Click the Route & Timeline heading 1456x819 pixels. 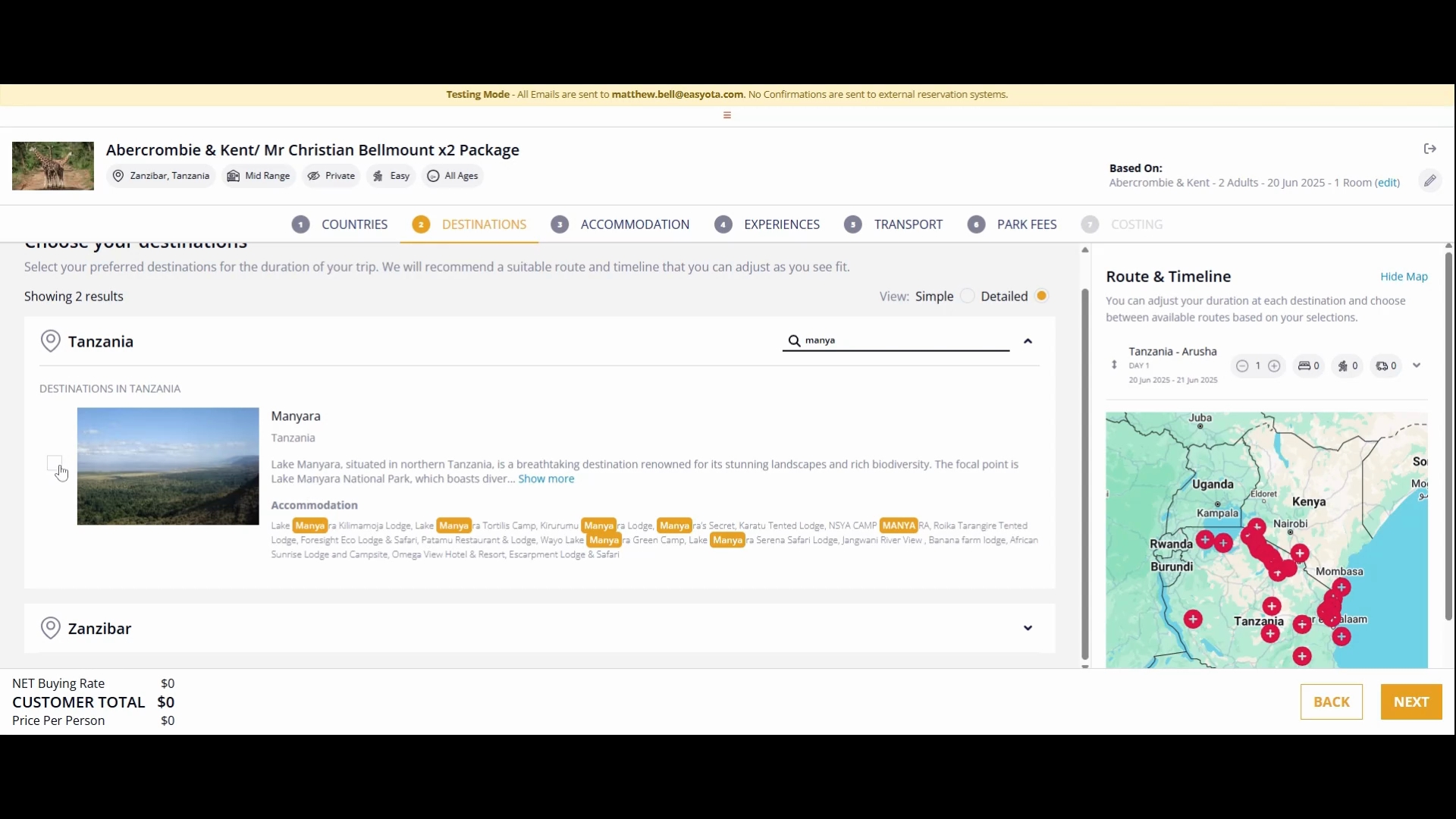point(1168,277)
